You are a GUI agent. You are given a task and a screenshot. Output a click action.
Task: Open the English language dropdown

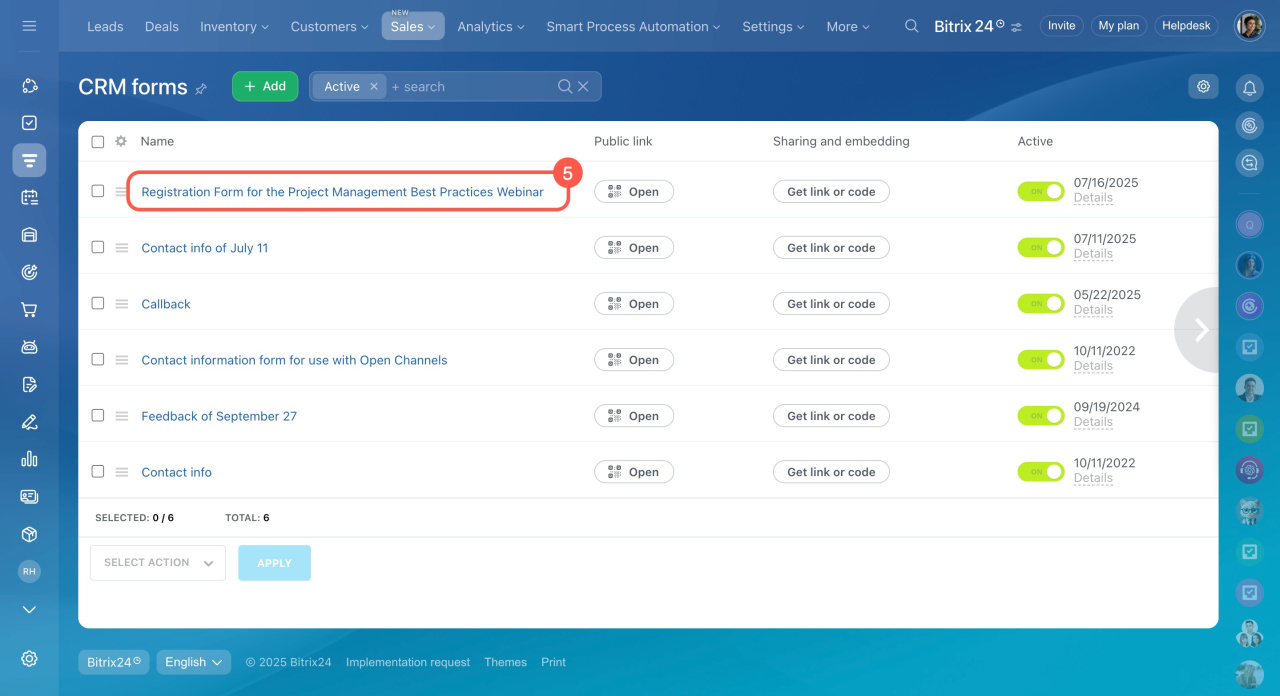193,662
